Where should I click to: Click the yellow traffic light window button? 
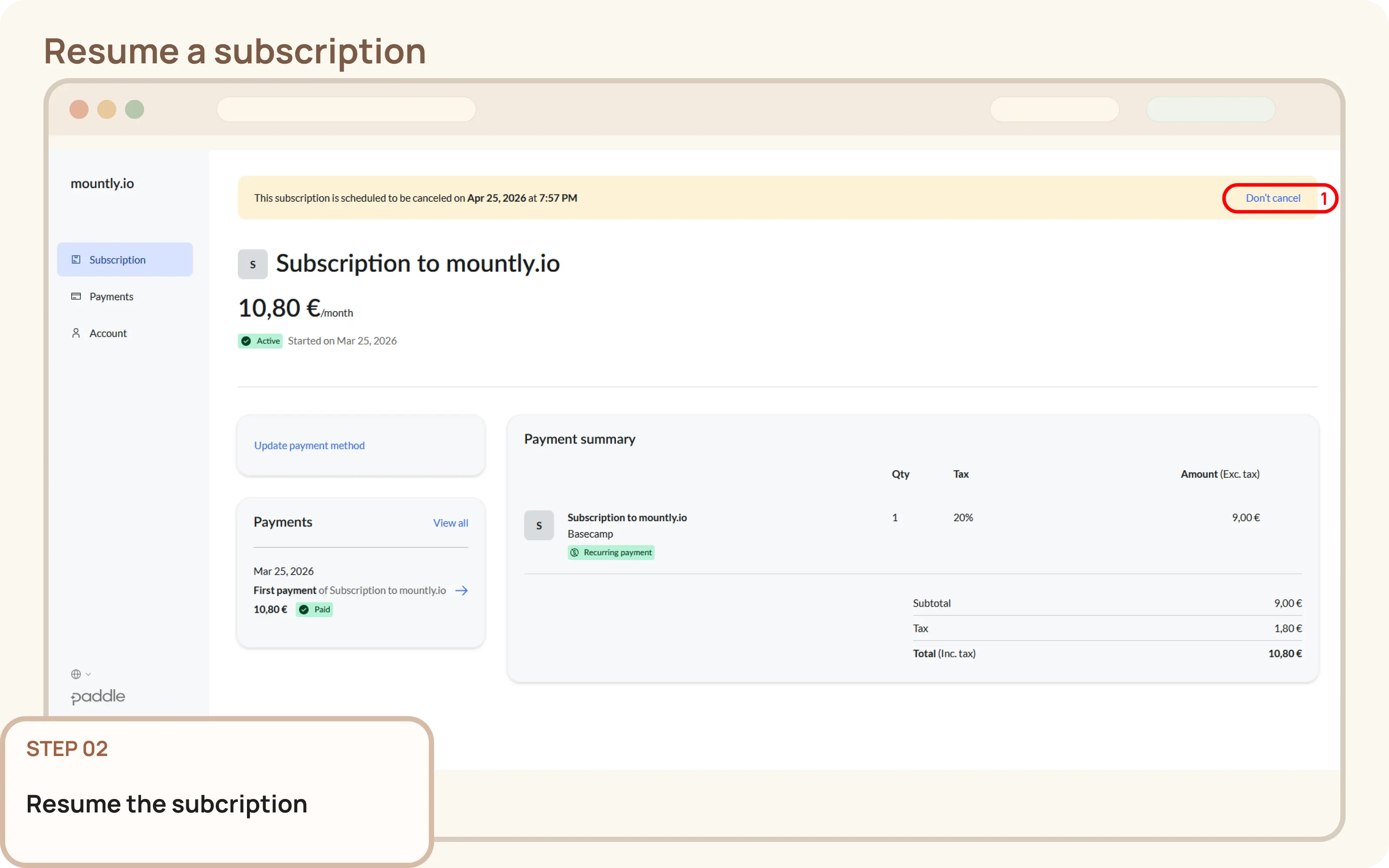(107, 109)
